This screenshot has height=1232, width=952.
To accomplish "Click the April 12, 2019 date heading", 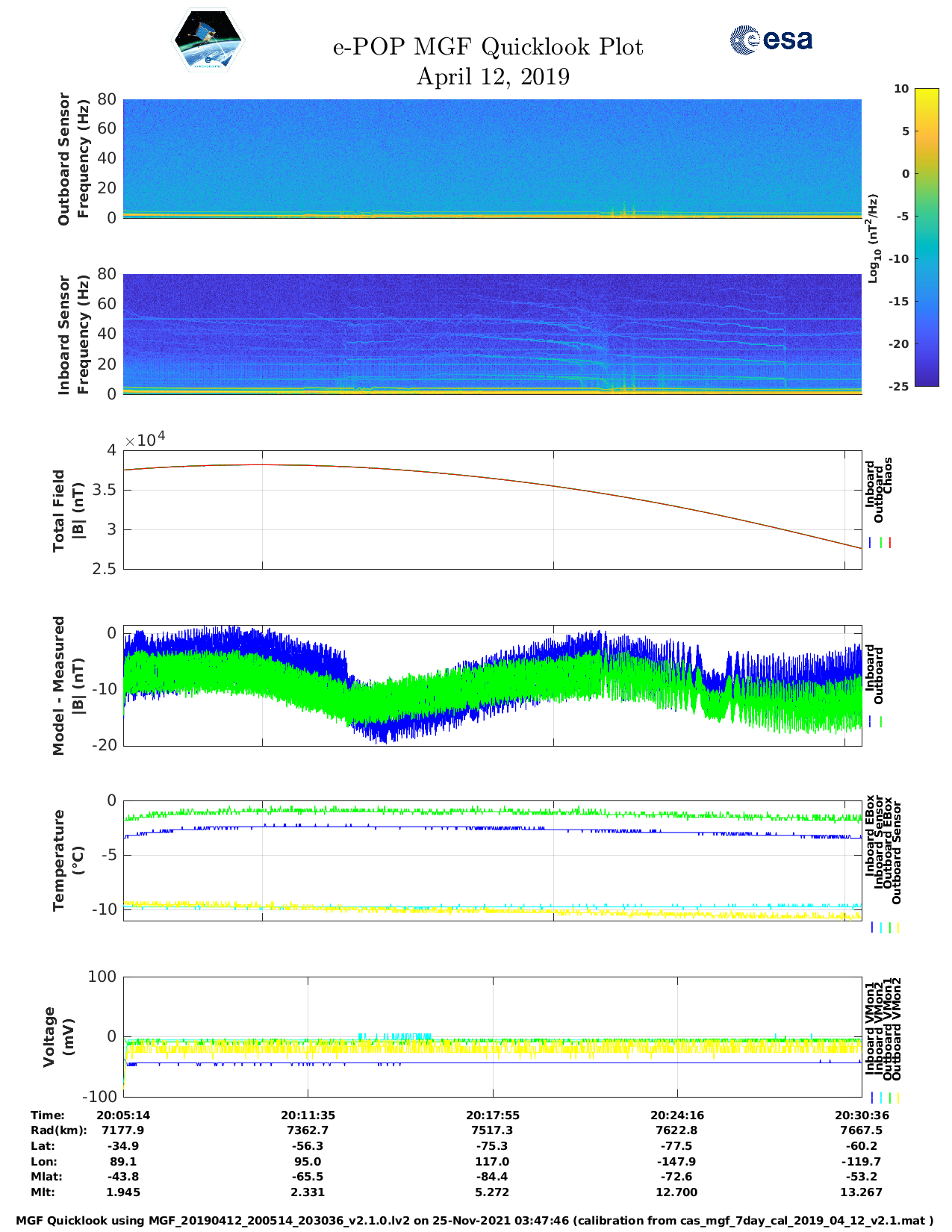I will coord(493,77).
